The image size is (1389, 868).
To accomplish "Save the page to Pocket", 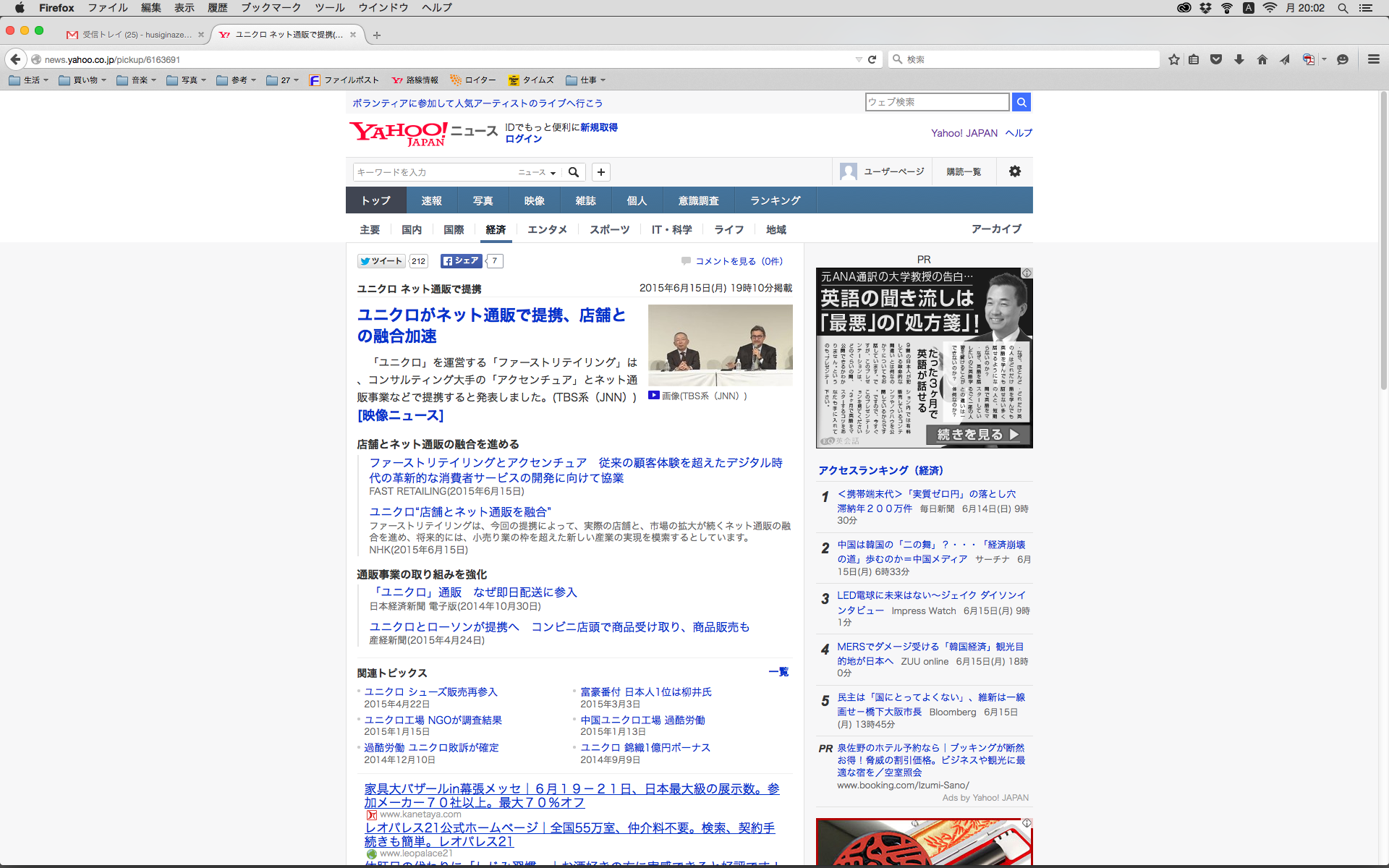I will pos(1216,59).
